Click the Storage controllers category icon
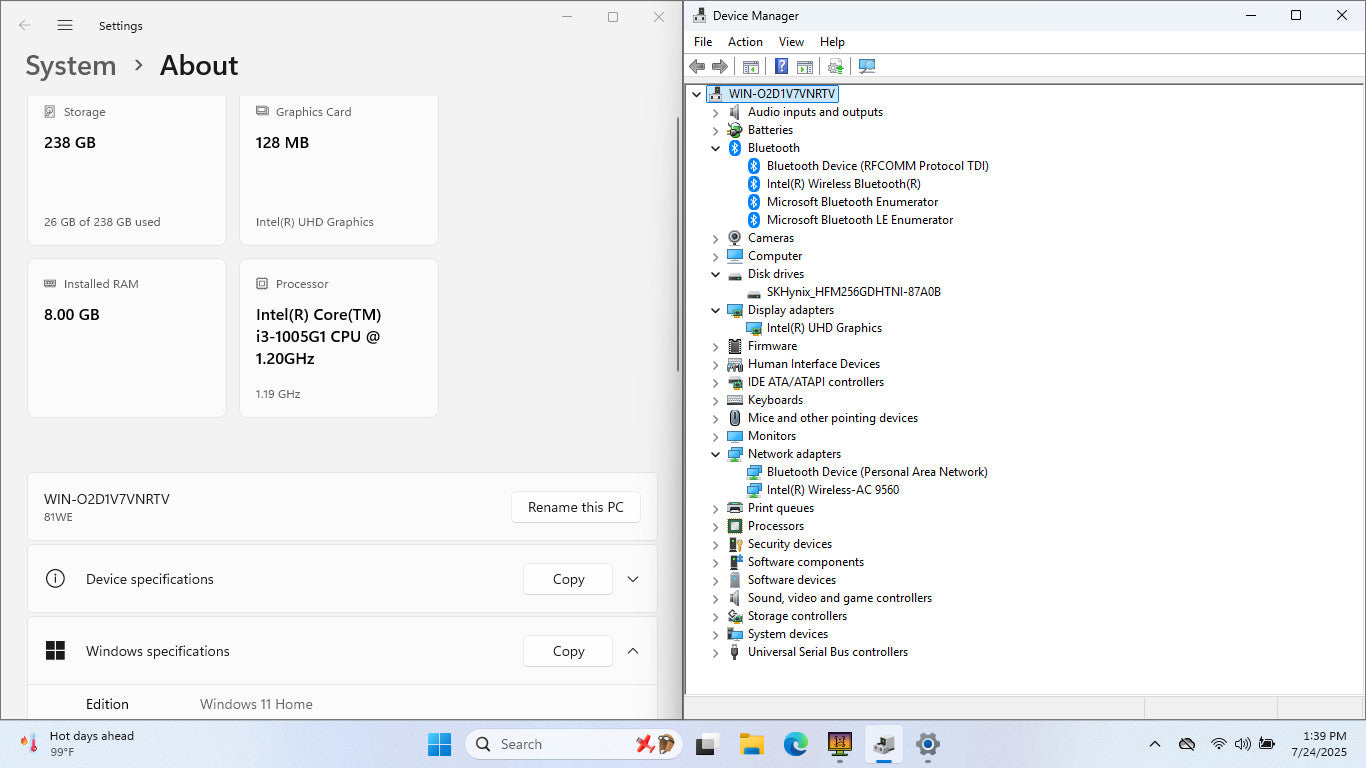This screenshot has height=768, width=1366. click(x=735, y=616)
